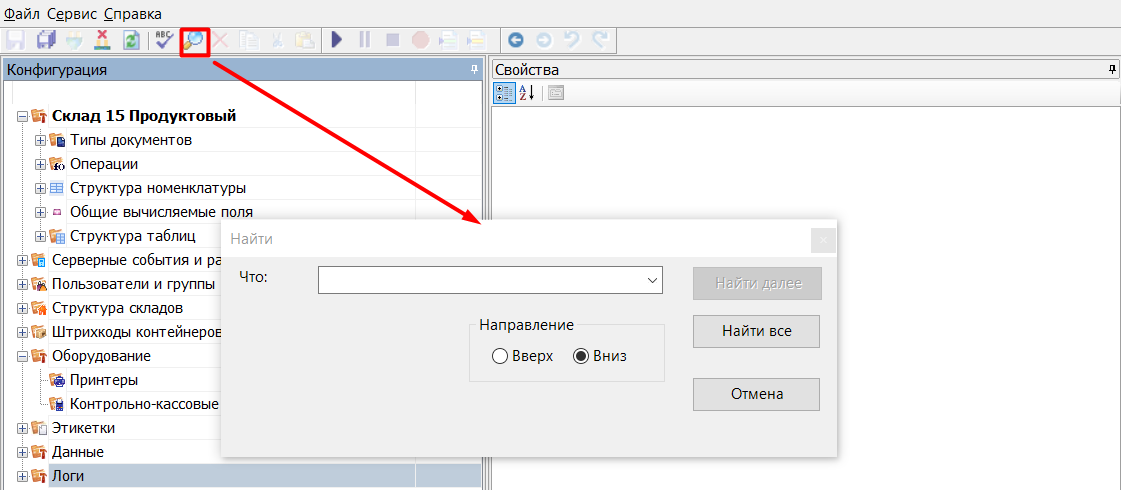Select the Серверные события tree row

(137, 260)
